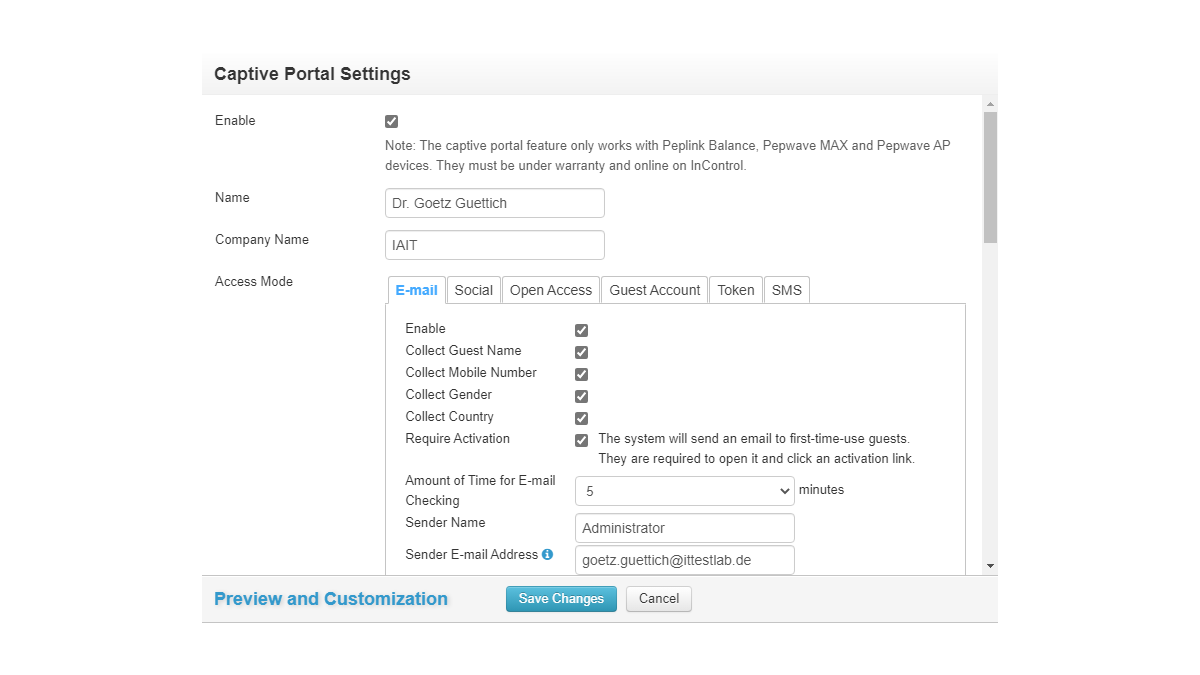Open the E-mail checking time dropdown
1200x675 pixels.
[684, 491]
